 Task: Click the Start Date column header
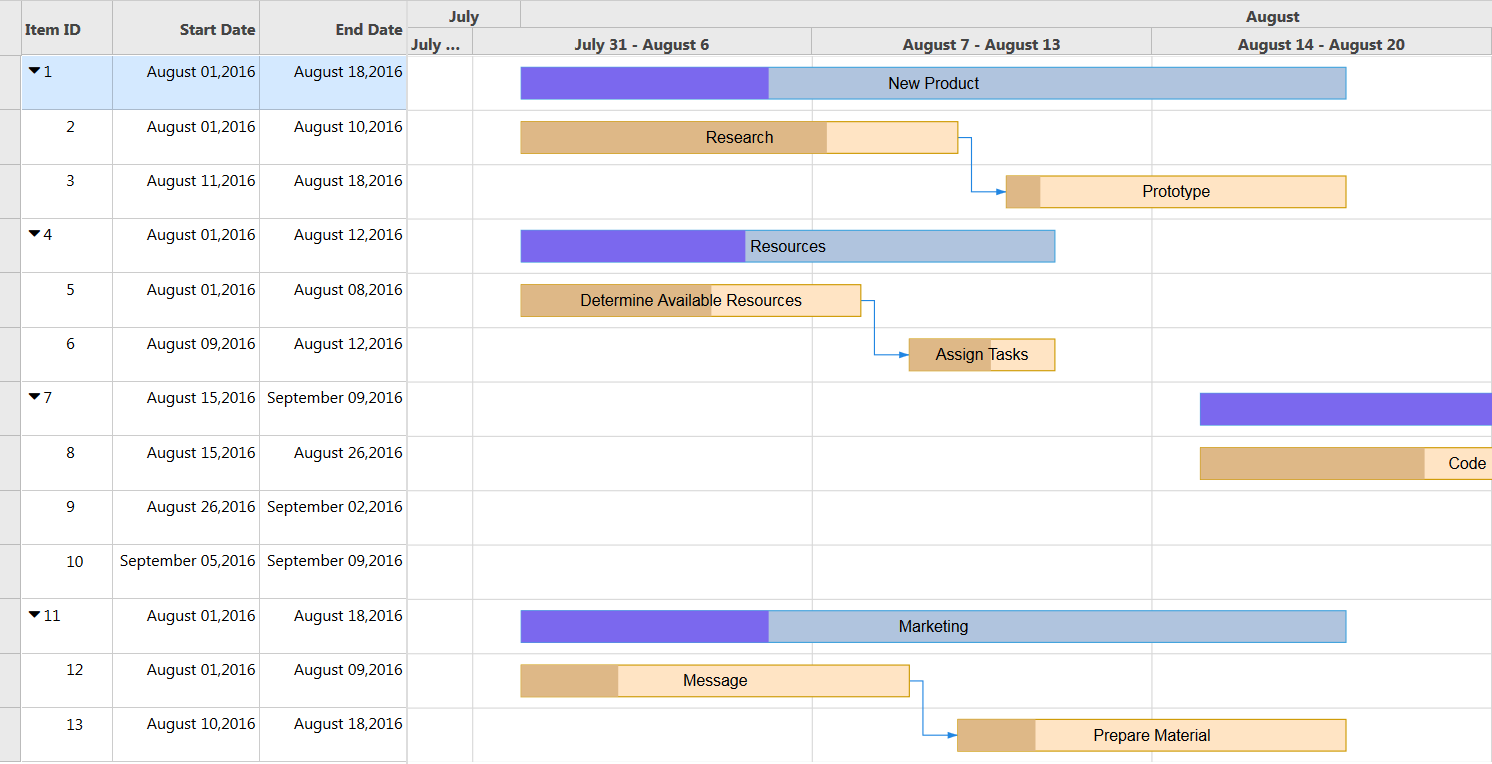click(x=186, y=28)
